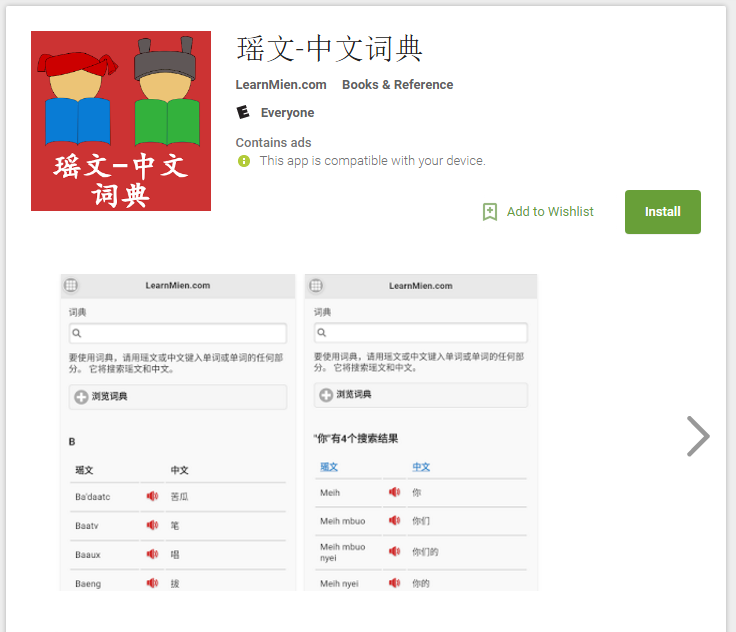This screenshot has height=632, width=736.
Task: Open the Books & Reference category
Action: (398, 85)
